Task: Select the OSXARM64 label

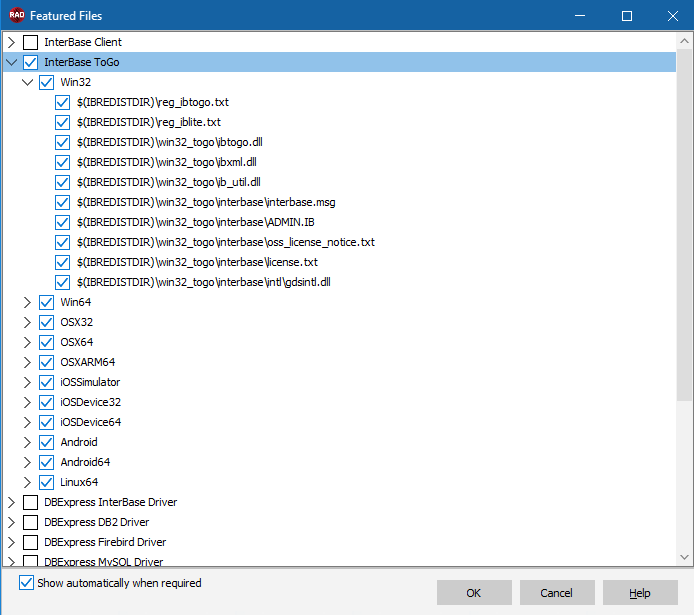Action: coord(88,362)
